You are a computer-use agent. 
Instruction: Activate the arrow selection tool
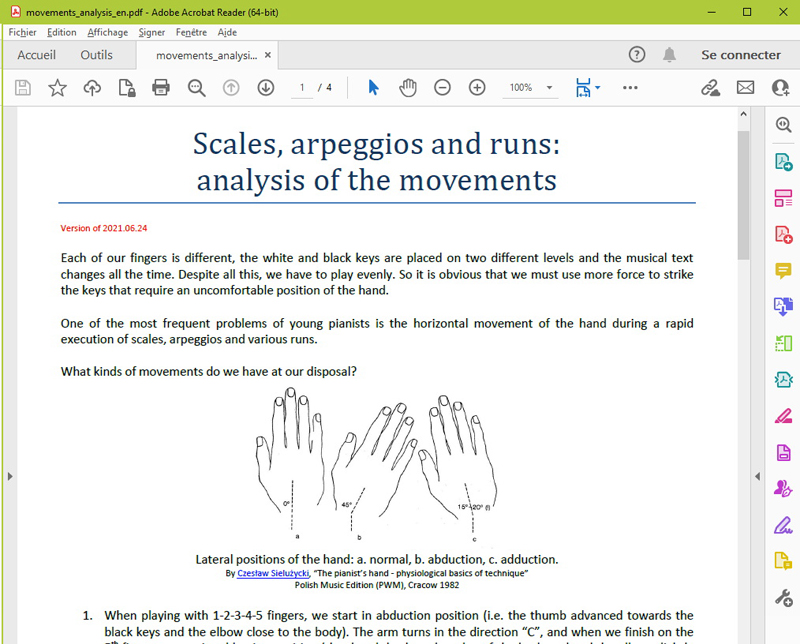click(x=373, y=88)
